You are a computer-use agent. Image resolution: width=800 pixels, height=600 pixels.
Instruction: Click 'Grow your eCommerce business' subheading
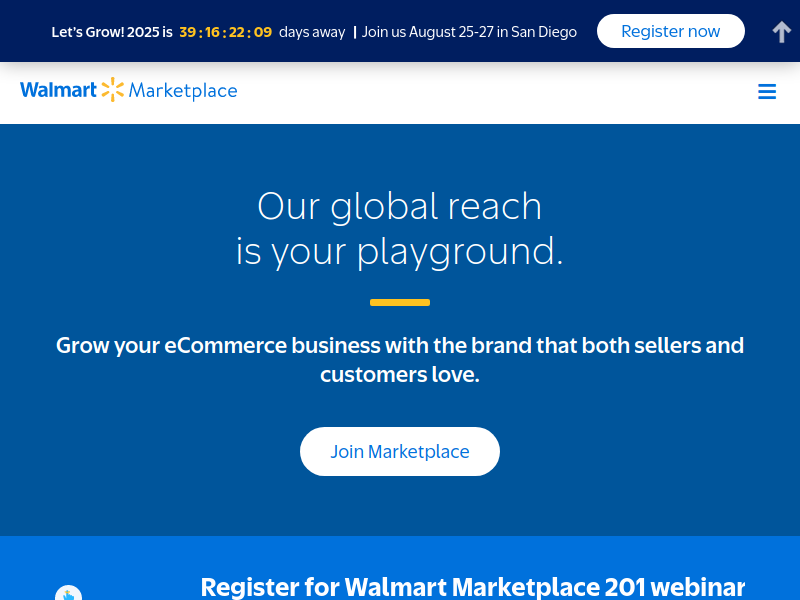pos(399,360)
